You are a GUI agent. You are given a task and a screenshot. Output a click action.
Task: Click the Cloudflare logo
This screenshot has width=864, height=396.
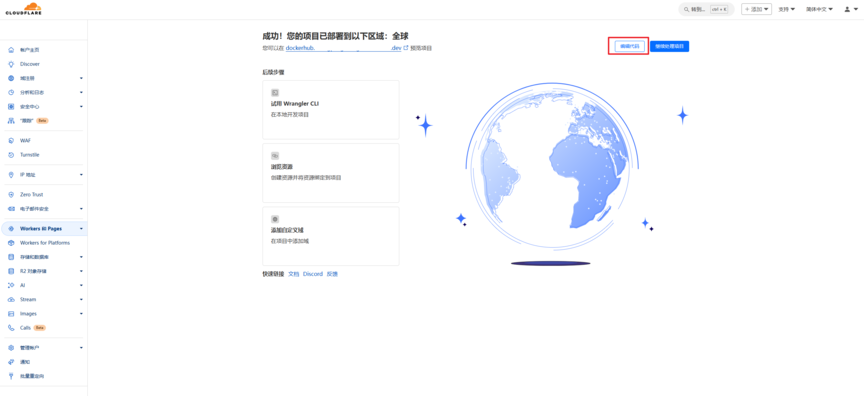24,9
